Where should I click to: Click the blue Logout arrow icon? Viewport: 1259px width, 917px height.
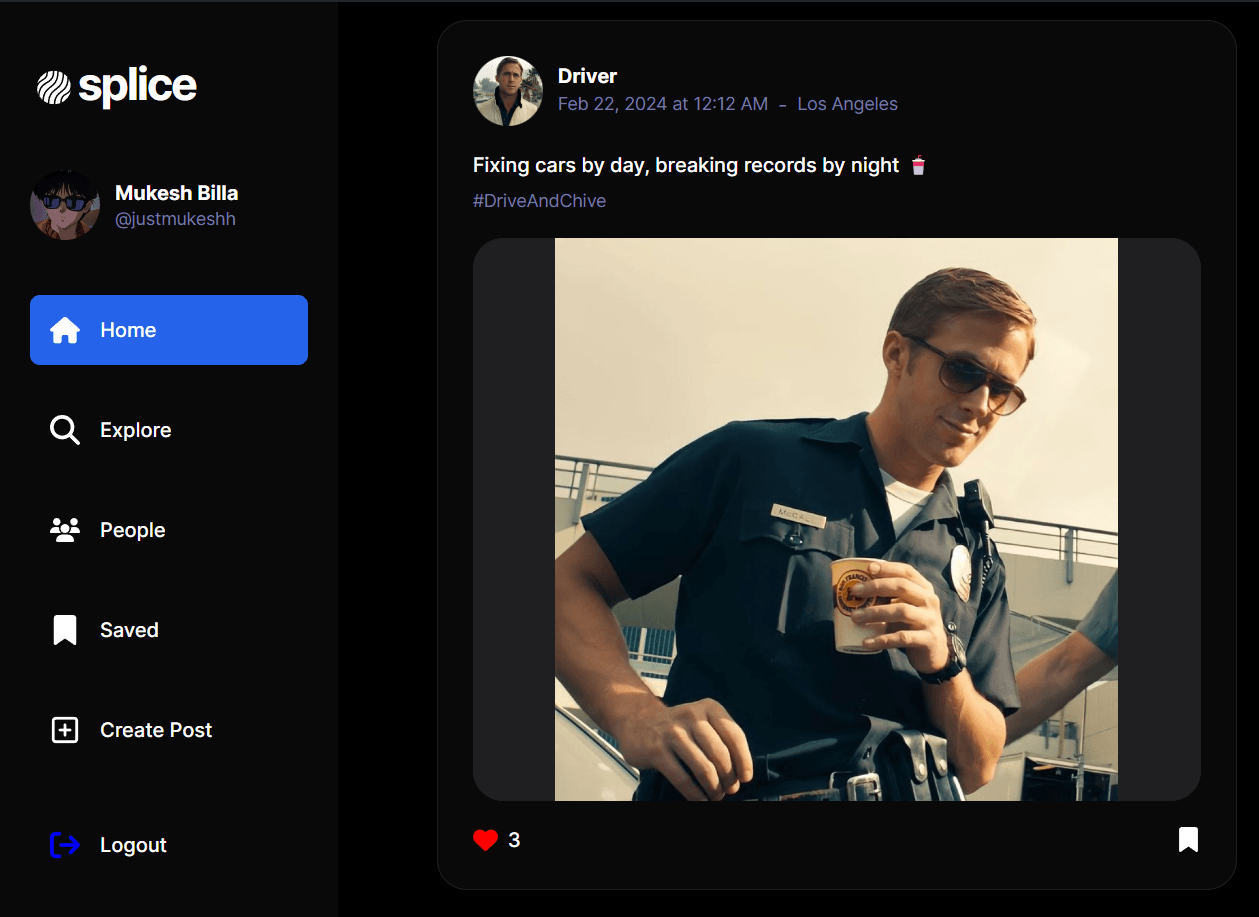65,845
